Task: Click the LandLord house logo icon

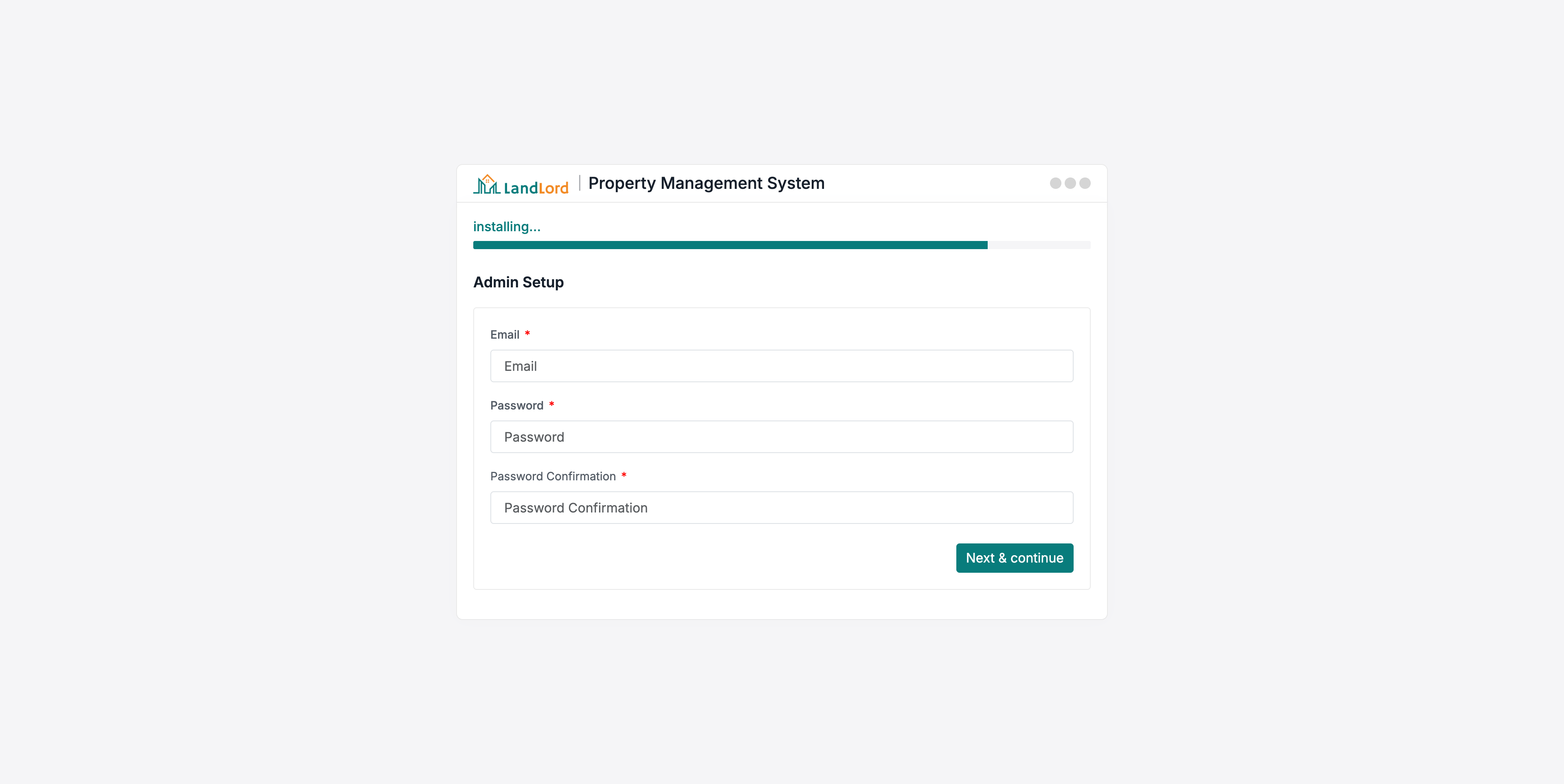Action: pyautogui.click(x=486, y=184)
